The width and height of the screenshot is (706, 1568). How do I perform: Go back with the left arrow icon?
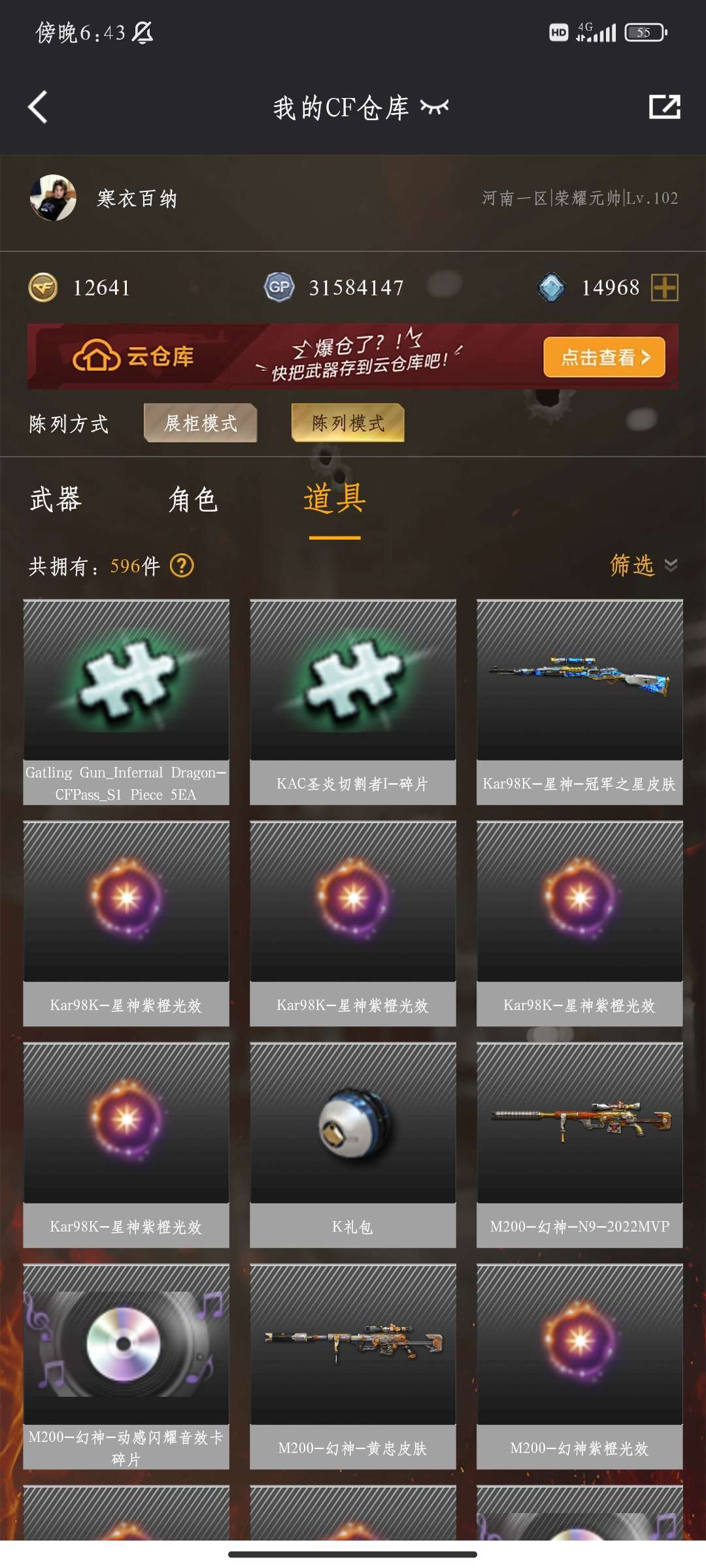point(38,107)
